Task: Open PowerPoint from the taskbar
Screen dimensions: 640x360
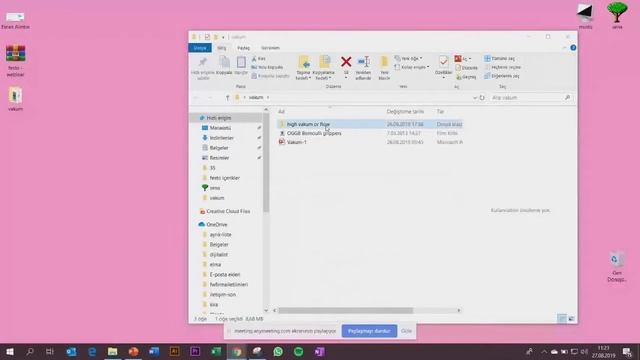Action: pyautogui.click(x=133, y=351)
